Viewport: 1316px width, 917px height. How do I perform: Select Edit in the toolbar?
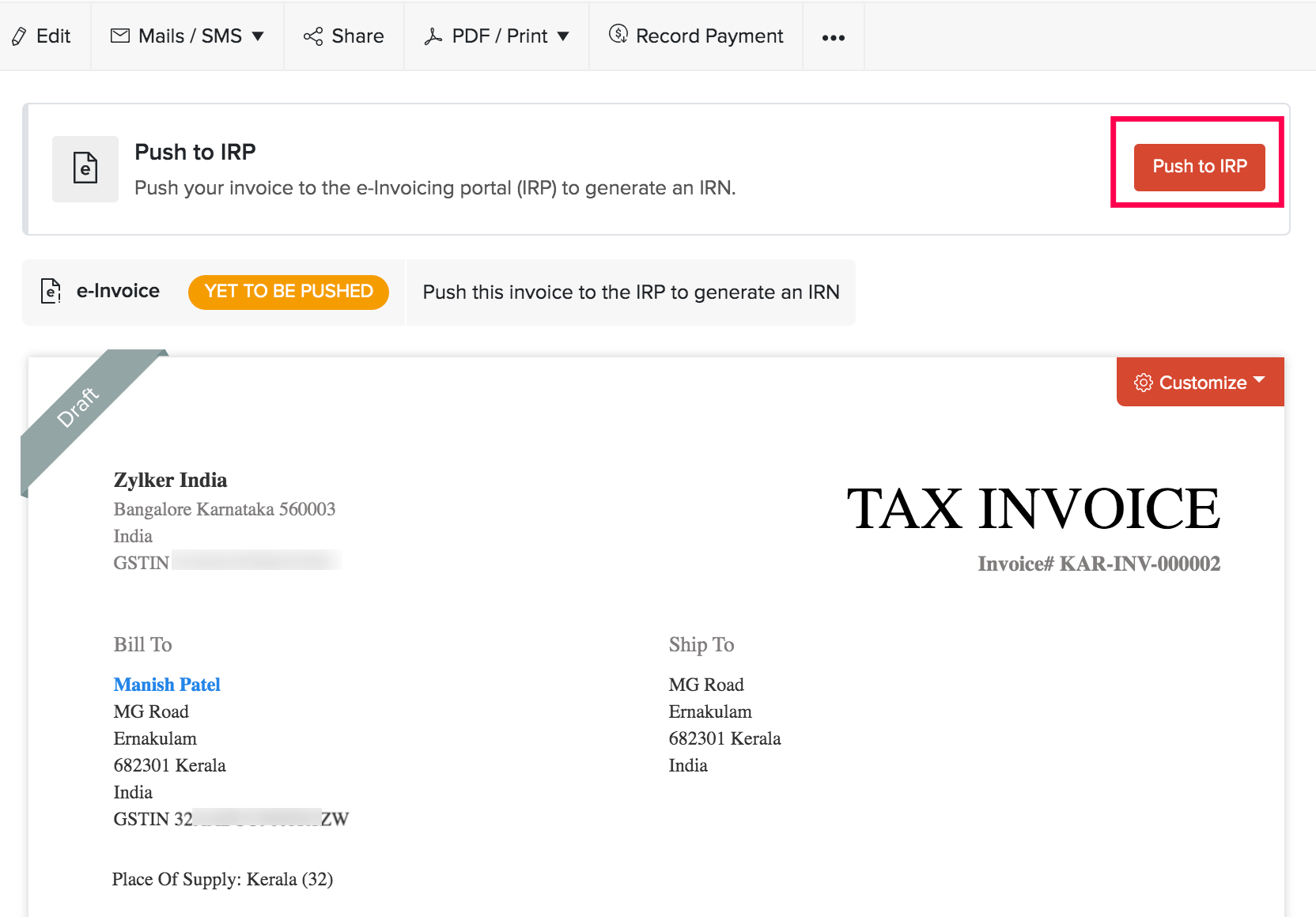[53, 36]
